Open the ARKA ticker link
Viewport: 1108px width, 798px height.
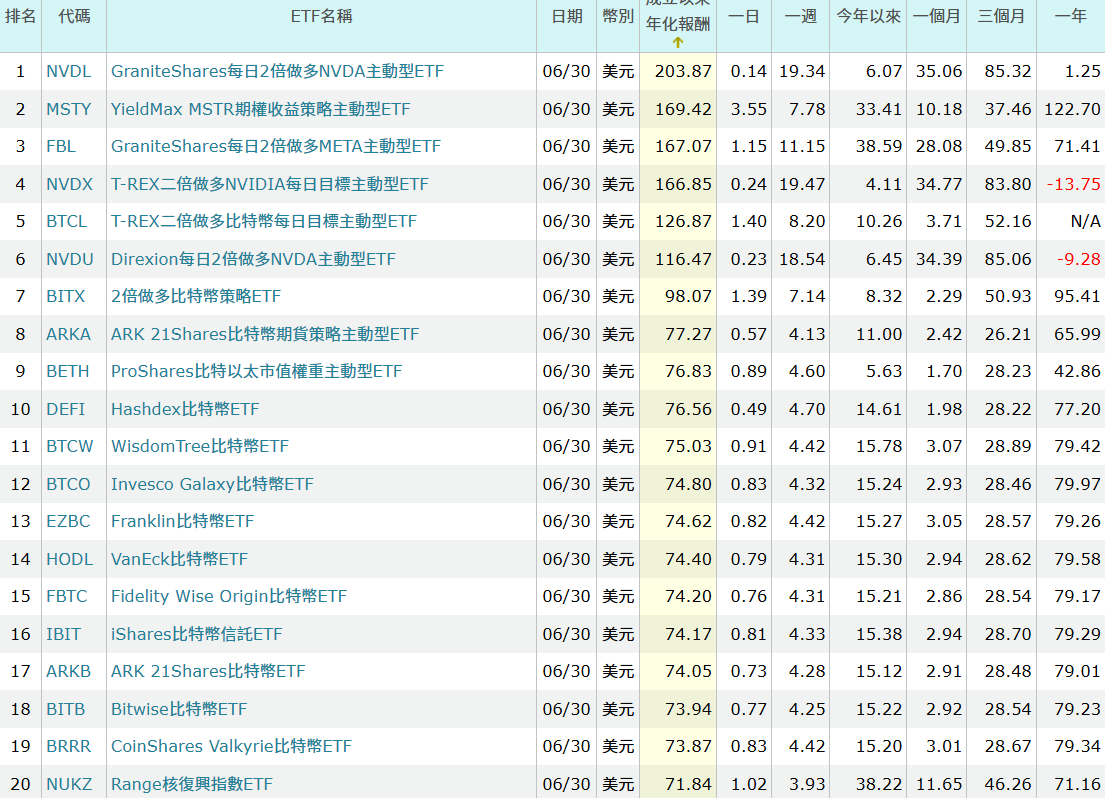pyautogui.click(x=69, y=334)
